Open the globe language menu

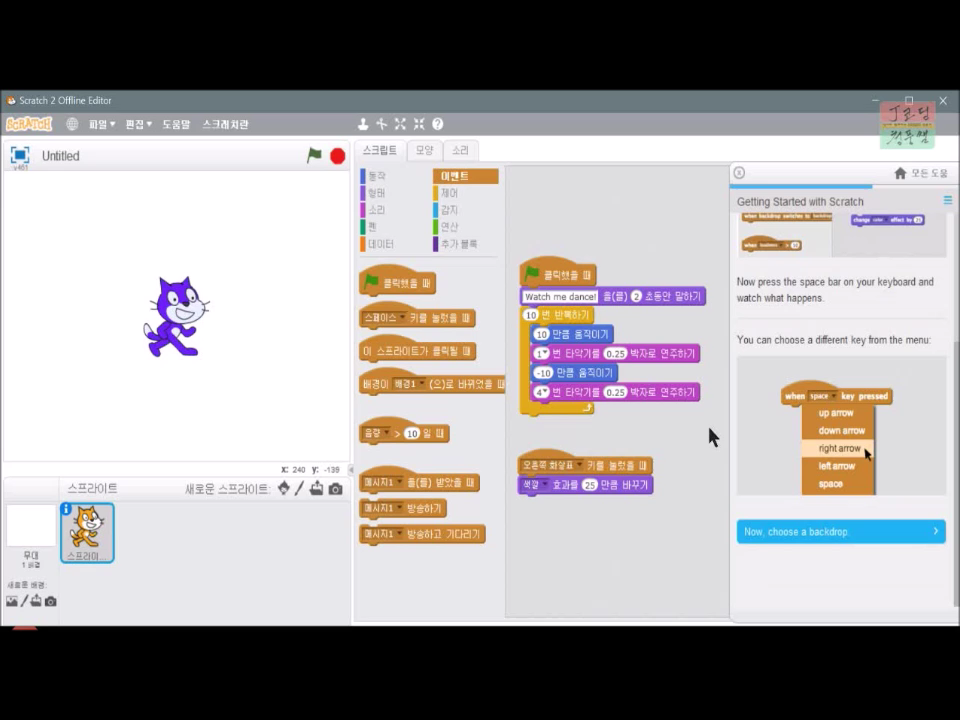point(72,124)
